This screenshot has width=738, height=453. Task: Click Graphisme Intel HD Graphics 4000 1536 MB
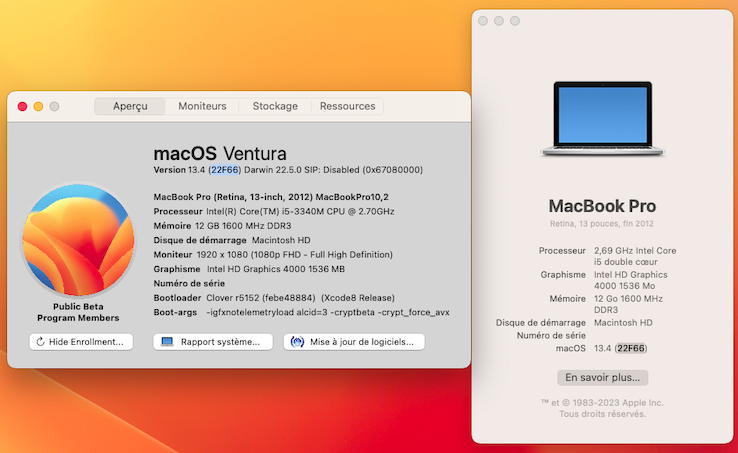point(249,269)
